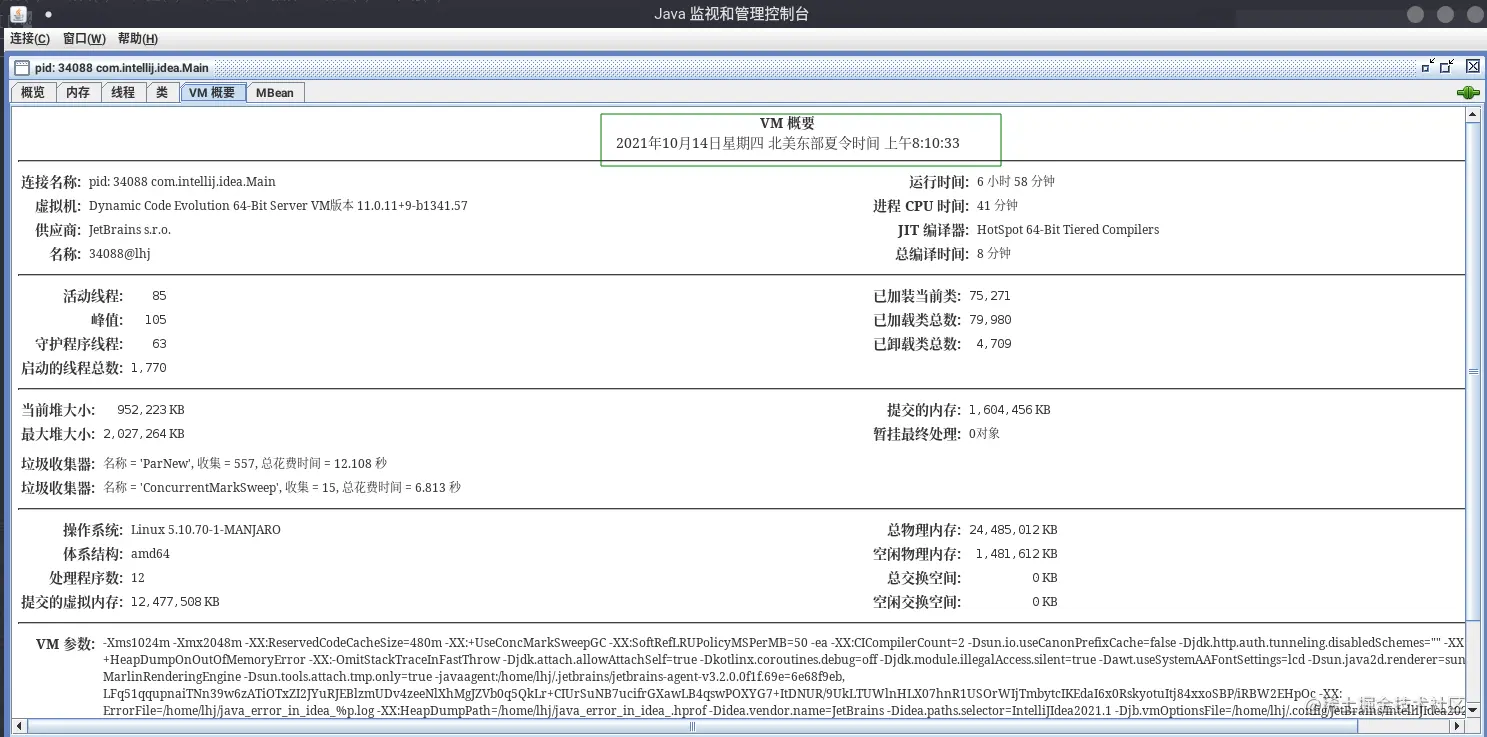Screen dimensions: 1487x737
Task: Click name value '34088@lhj'
Action: (x=120, y=254)
